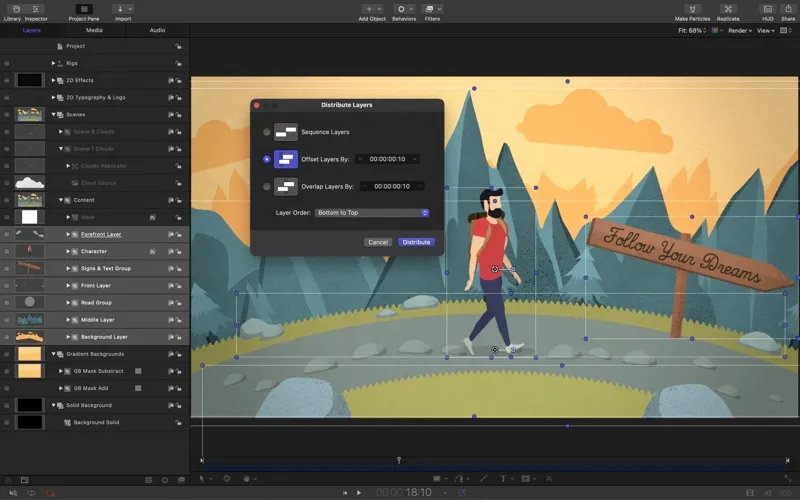The height and width of the screenshot is (500, 800).
Task: Click the record animation red button
Action: click(x=50, y=493)
